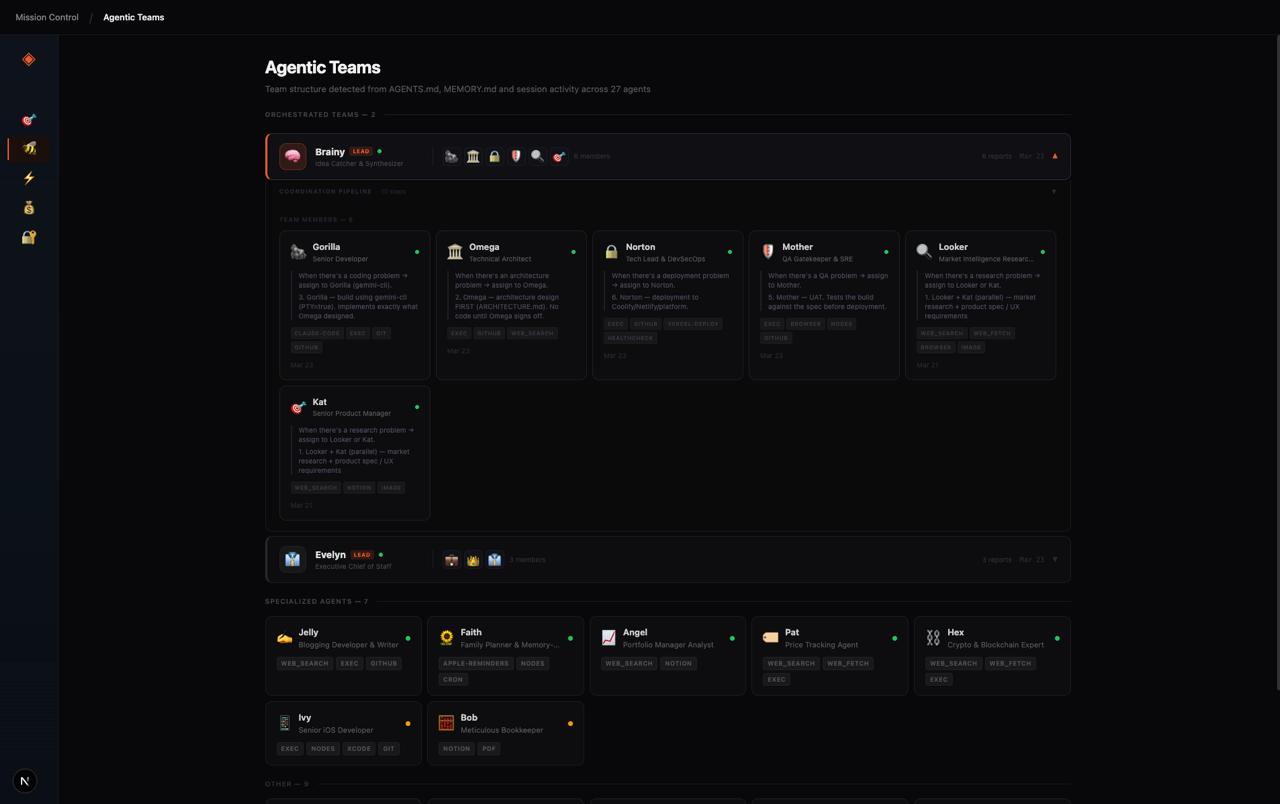1280x804 pixels.
Task: Click Omega's classical building avatar icon
Action: (x=473, y=156)
